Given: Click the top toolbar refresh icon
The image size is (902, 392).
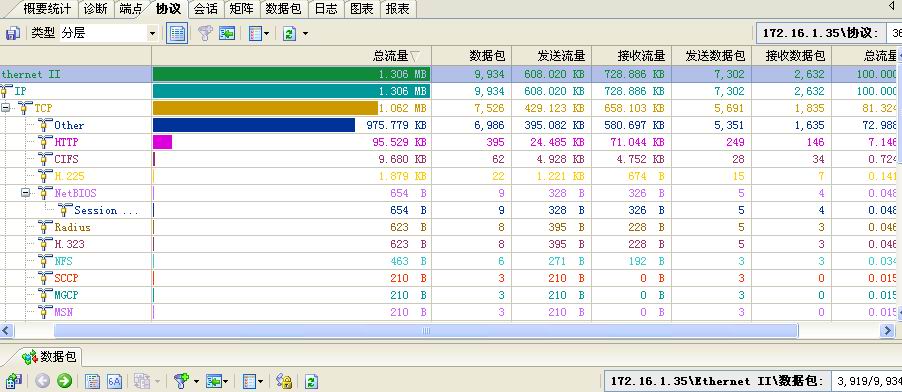Looking at the screenshot, I should click(289, 33).
